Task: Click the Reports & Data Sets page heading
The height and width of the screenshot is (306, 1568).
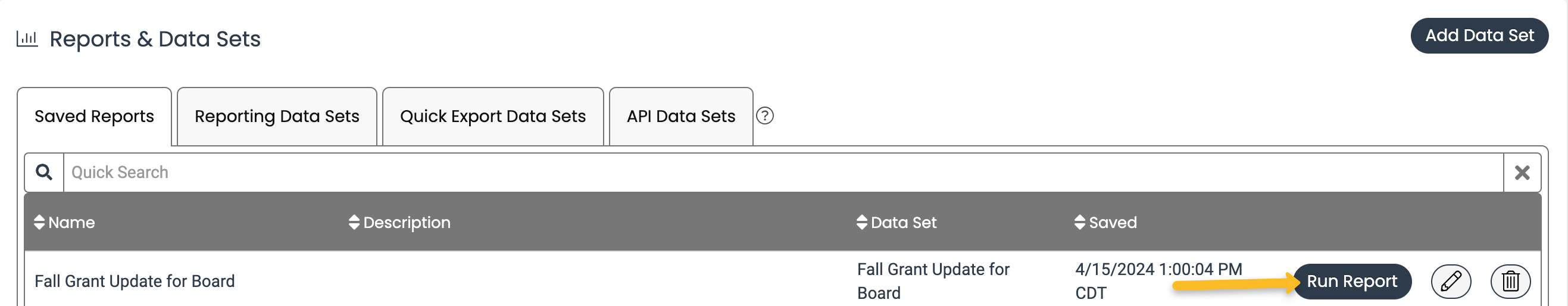Action: (x=155, y=39)
